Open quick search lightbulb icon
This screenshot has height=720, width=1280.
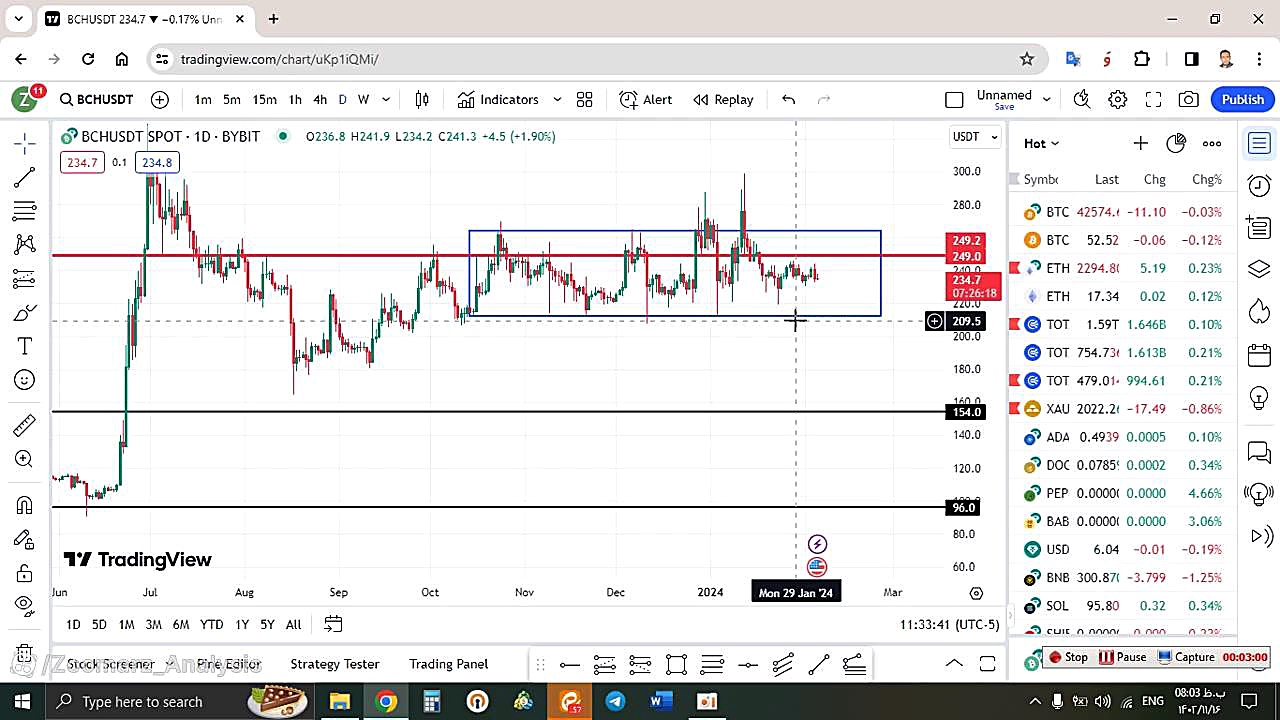[1082, 99]
